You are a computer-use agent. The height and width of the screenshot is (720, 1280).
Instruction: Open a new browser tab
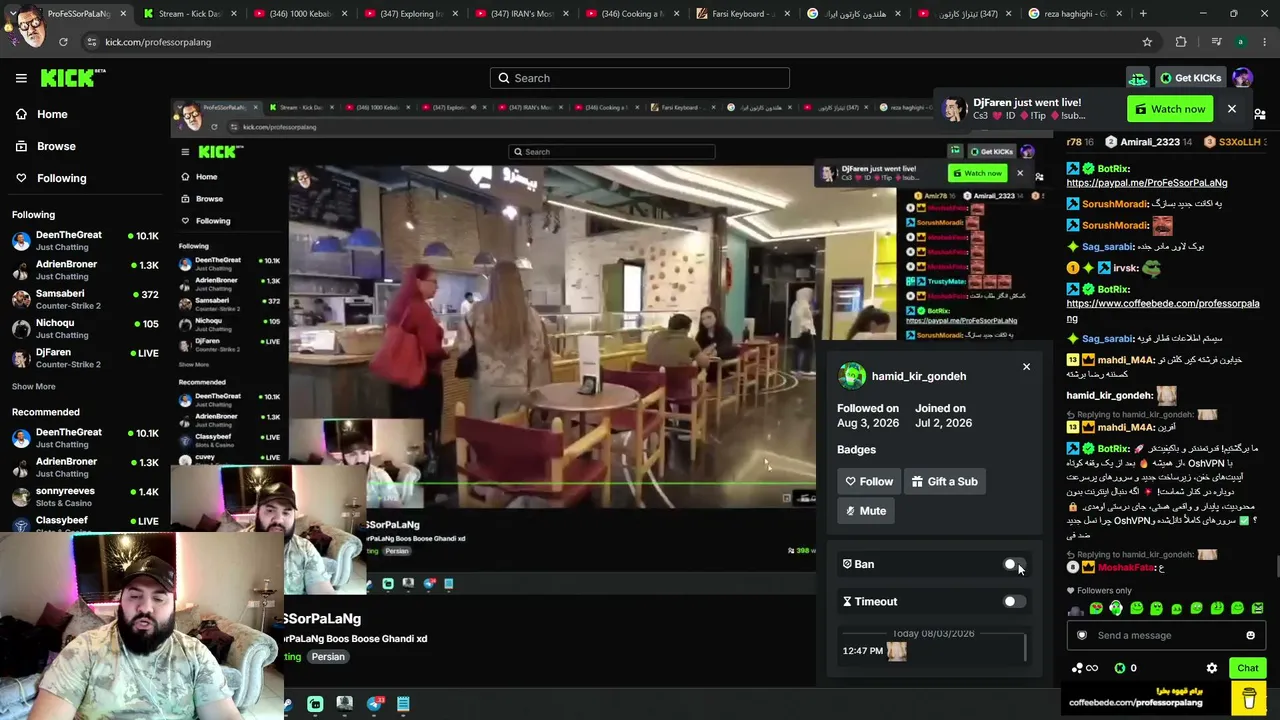(x=1143, y=14)
